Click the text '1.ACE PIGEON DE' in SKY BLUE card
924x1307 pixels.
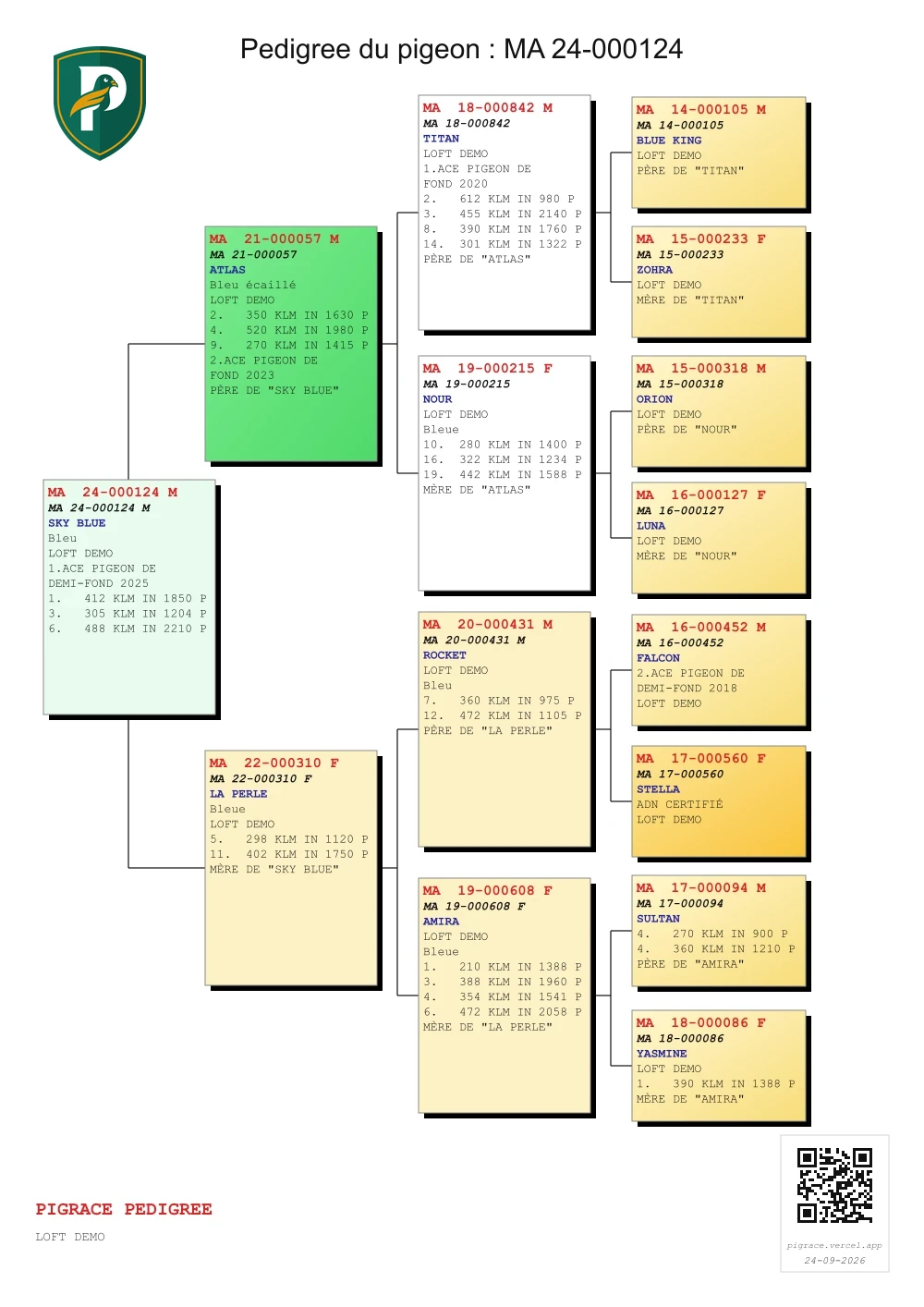tap(102, 568)
